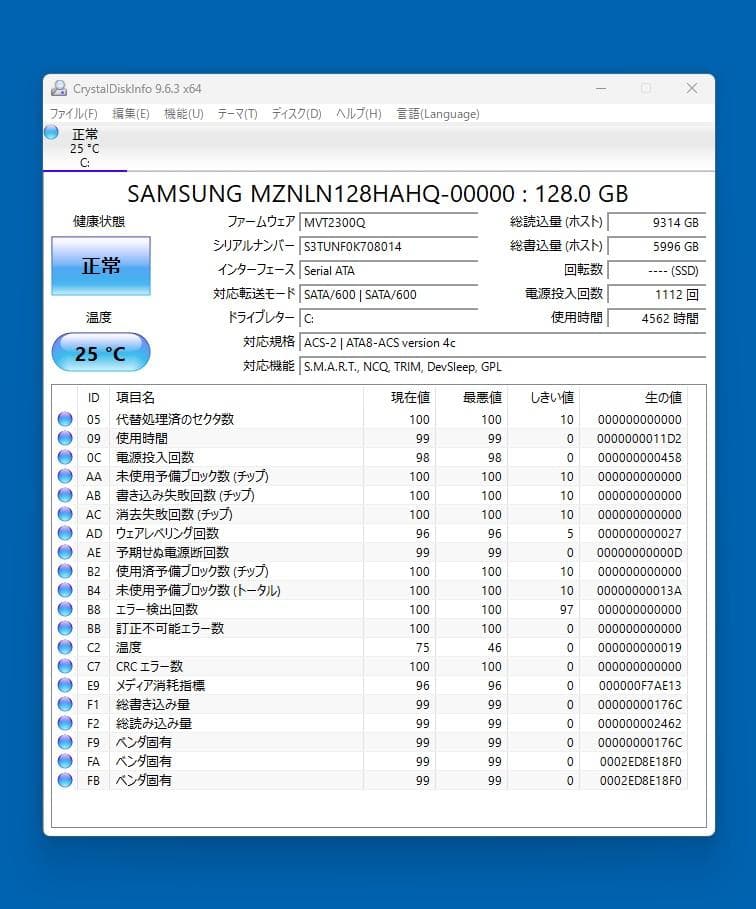Click power-on hours value 4562 時間
Image resolution: width=756 pixels, height=909 pixels.
(x=656, y=318)
